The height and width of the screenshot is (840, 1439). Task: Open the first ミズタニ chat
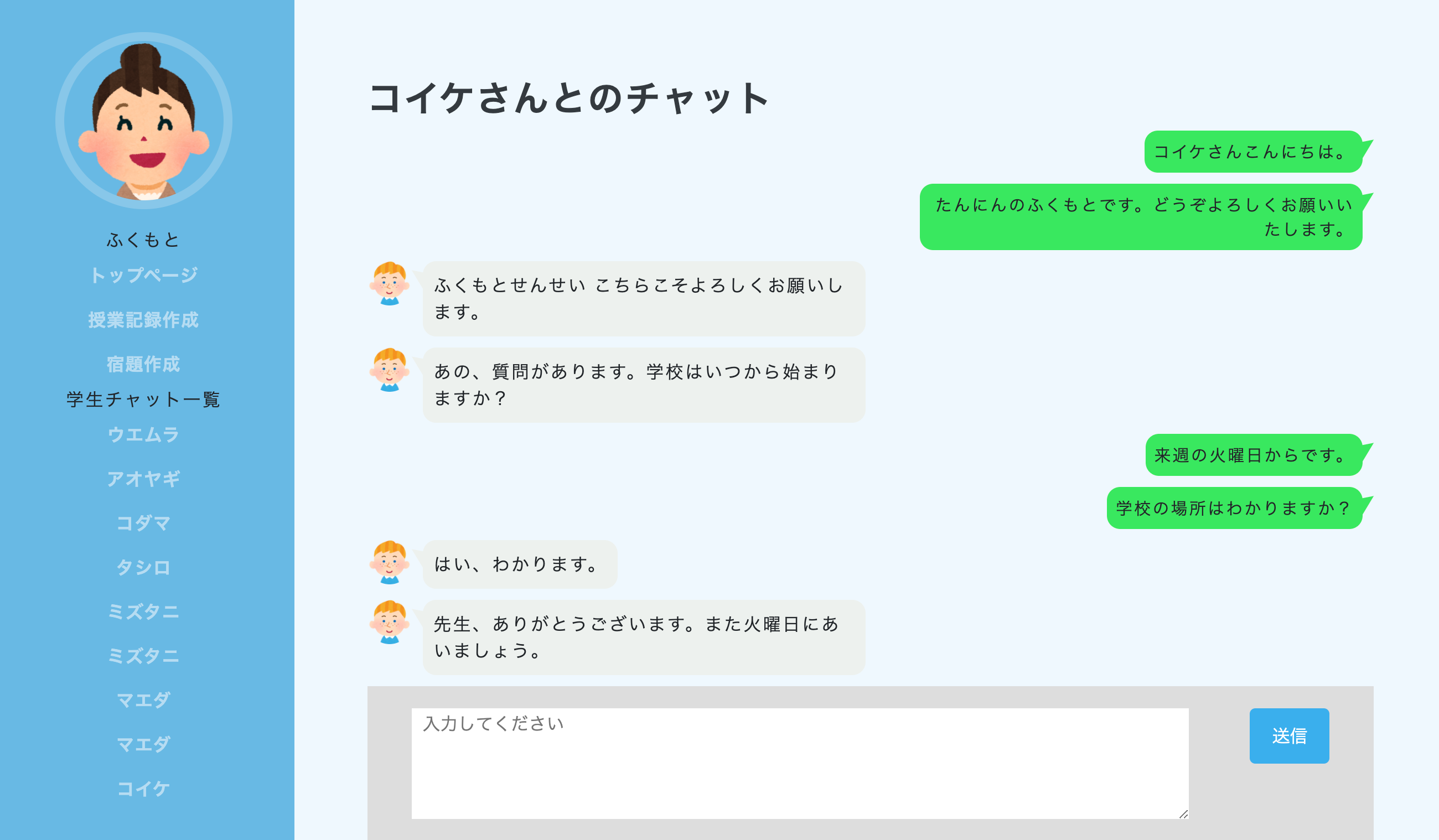click(x=144, y=612)
